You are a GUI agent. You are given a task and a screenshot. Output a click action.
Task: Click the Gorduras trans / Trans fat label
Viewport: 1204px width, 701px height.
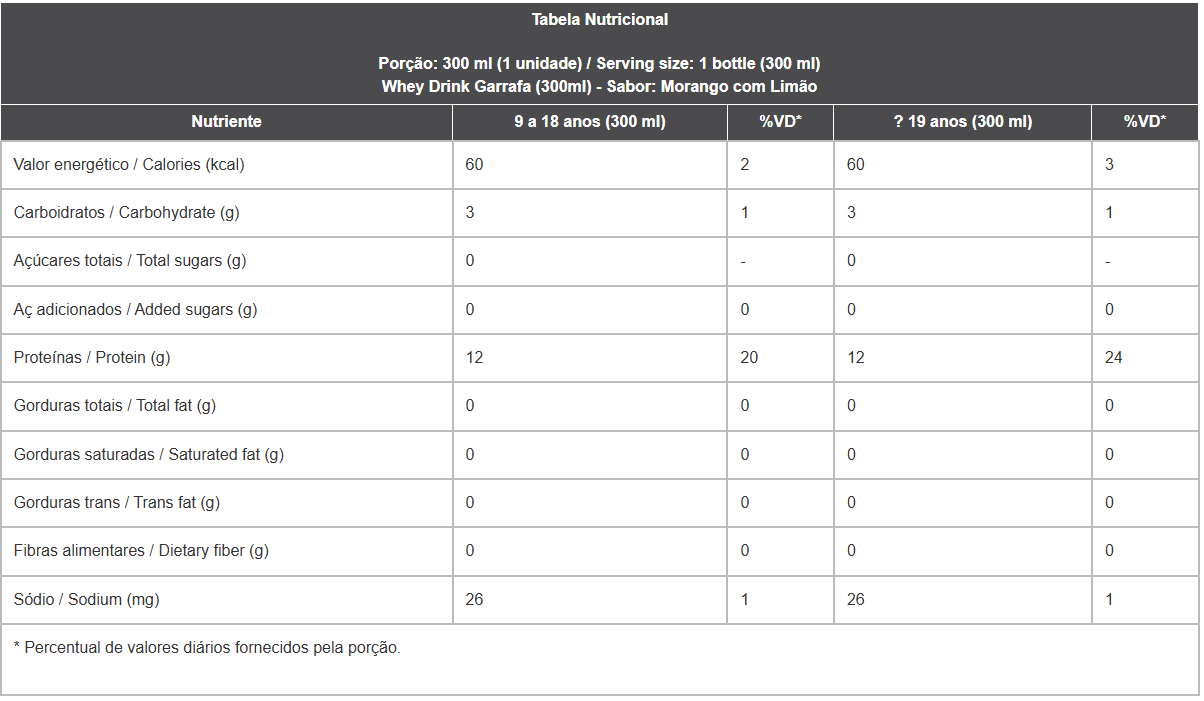[117, 502]
